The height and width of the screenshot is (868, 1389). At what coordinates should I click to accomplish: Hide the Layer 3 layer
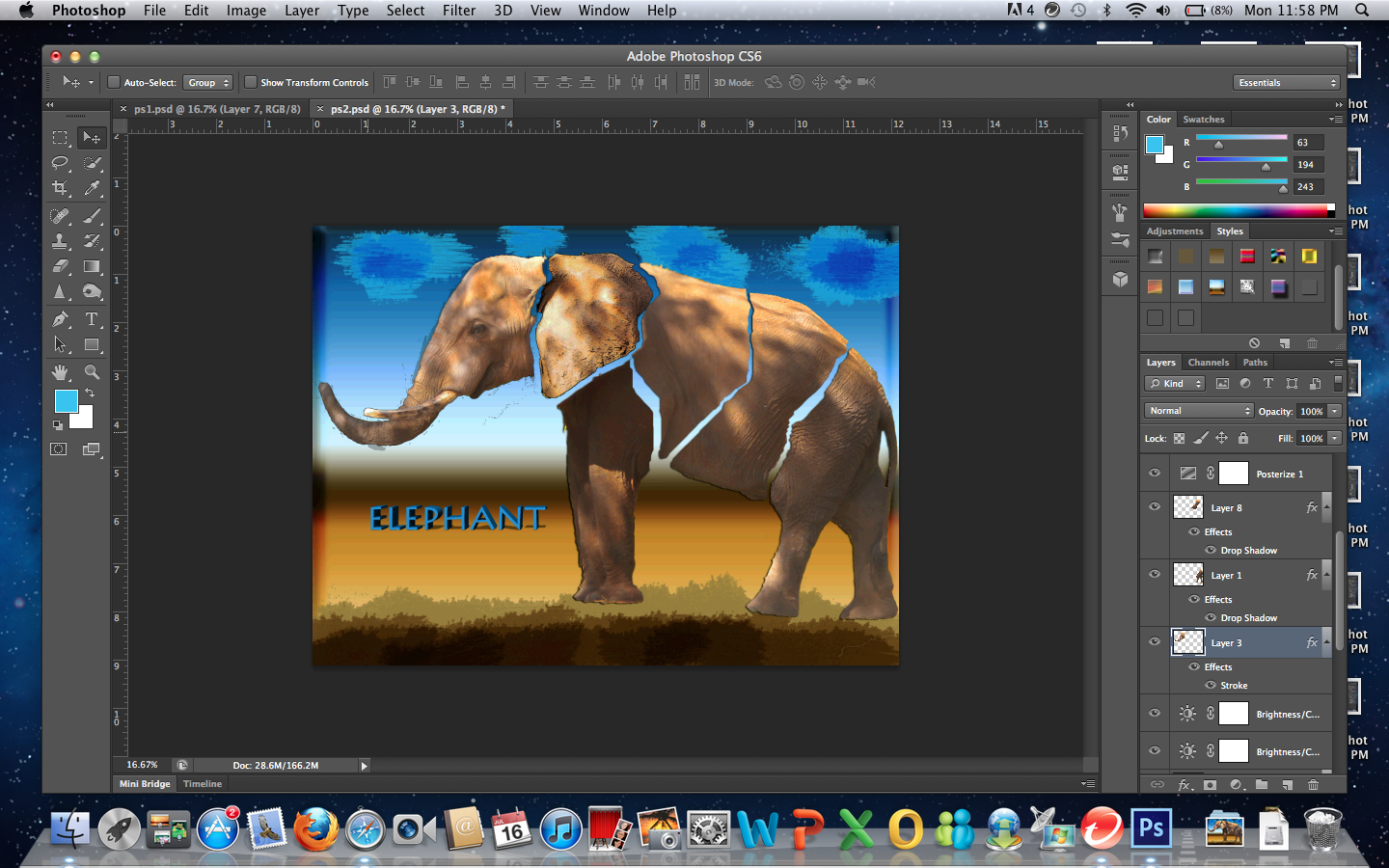pos(1155,642)
